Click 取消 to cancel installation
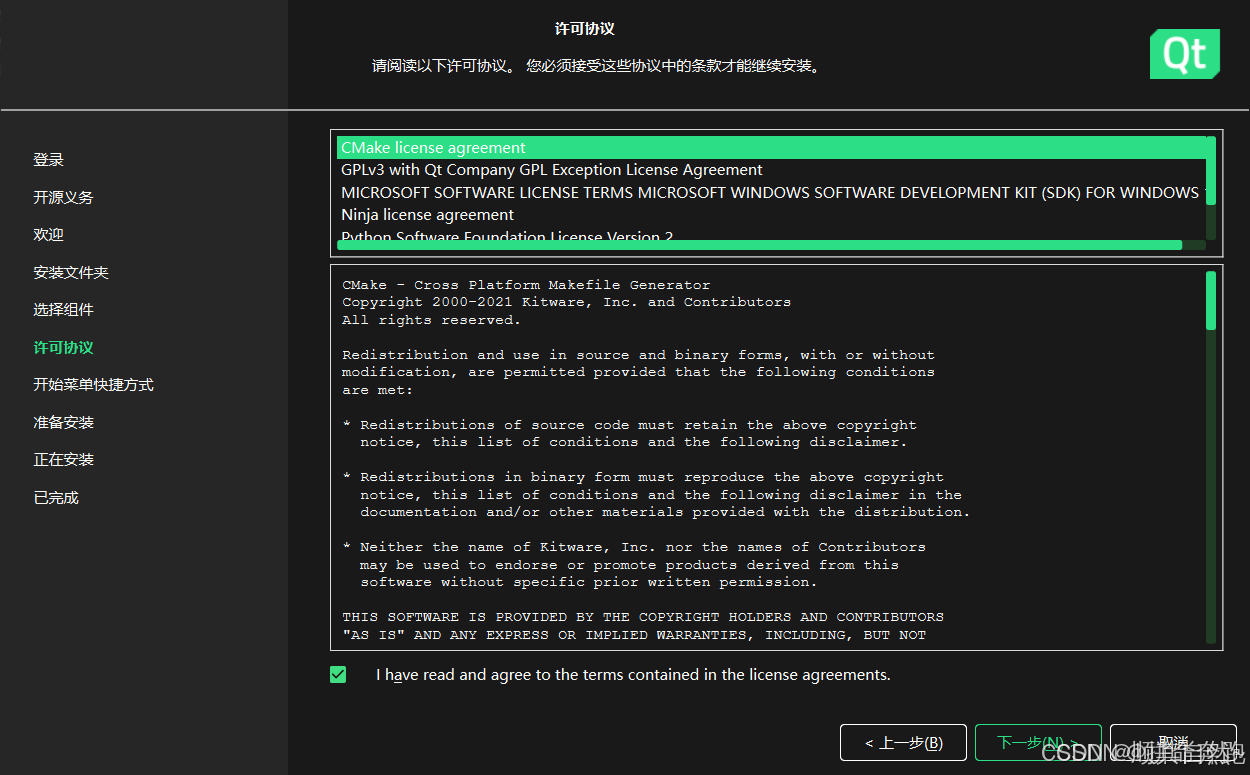Screen dimensions: 1250x775 [1172, 742]
